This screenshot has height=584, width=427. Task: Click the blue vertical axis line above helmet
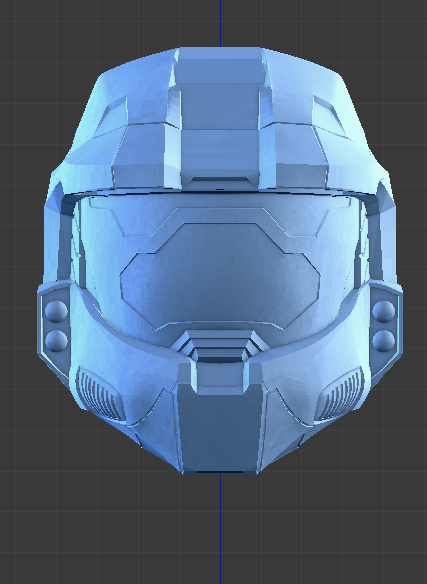pos(220,23)
